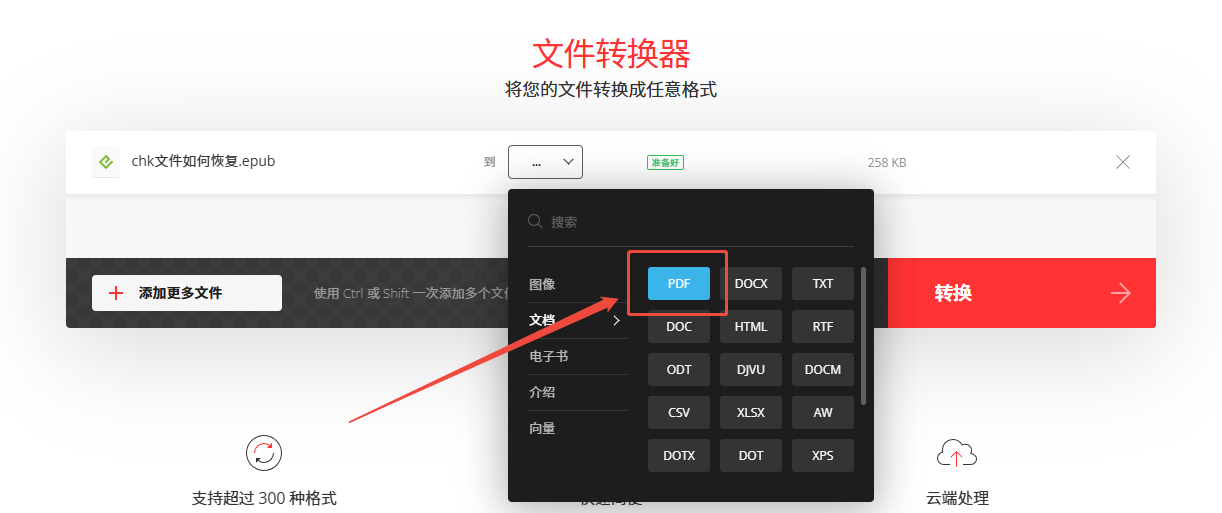Click the 添加更多文件 button
This screenshot has height=513, width=1222.
point(187,293)
